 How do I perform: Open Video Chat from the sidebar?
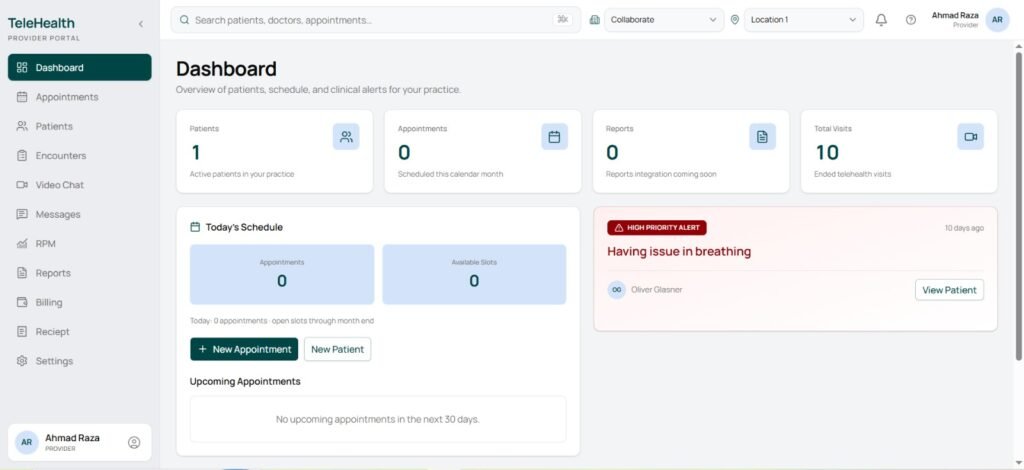click(80, 185)
